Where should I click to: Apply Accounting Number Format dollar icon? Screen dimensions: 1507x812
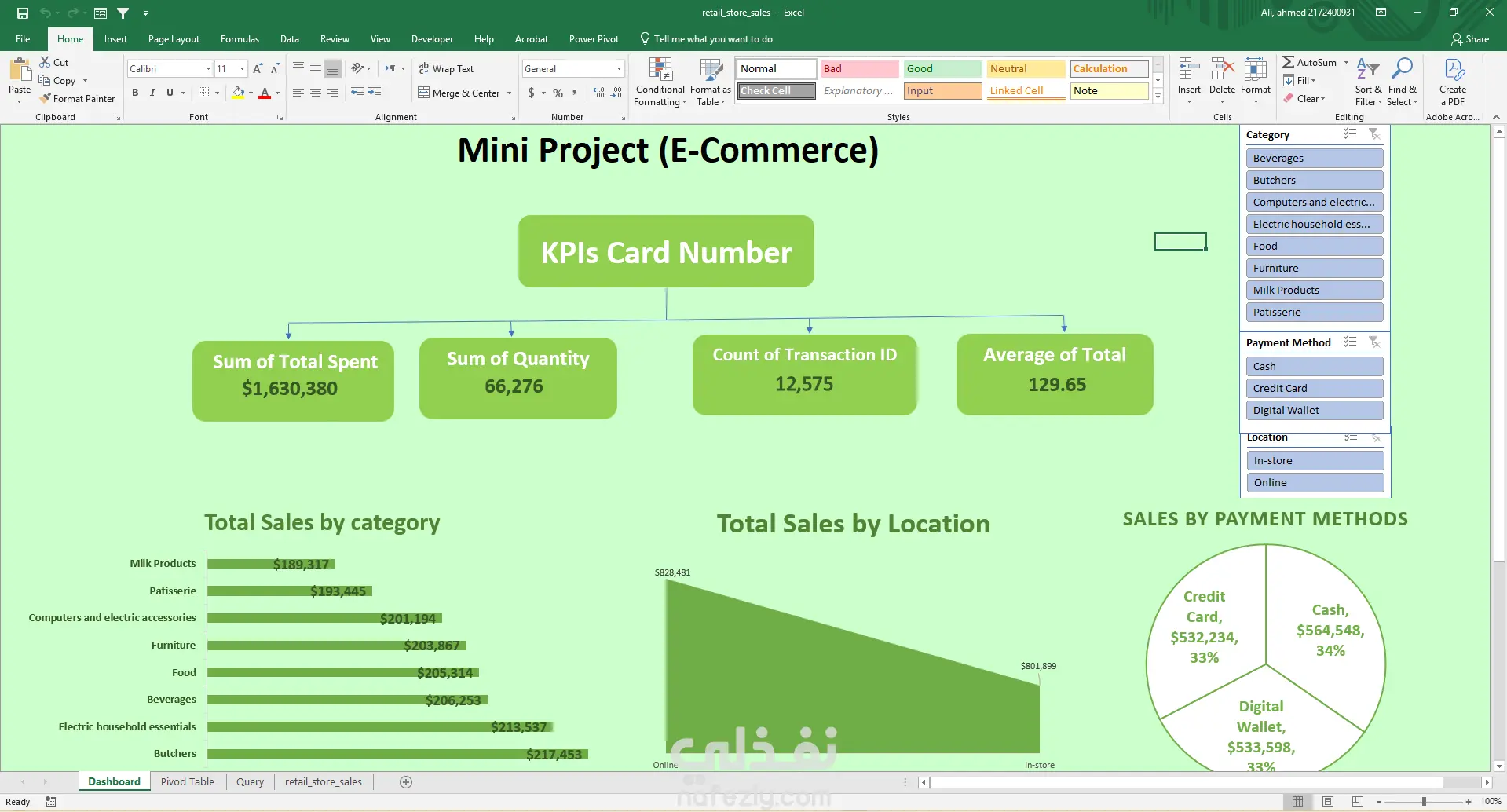pyautogui.click(x=532, y=93)
